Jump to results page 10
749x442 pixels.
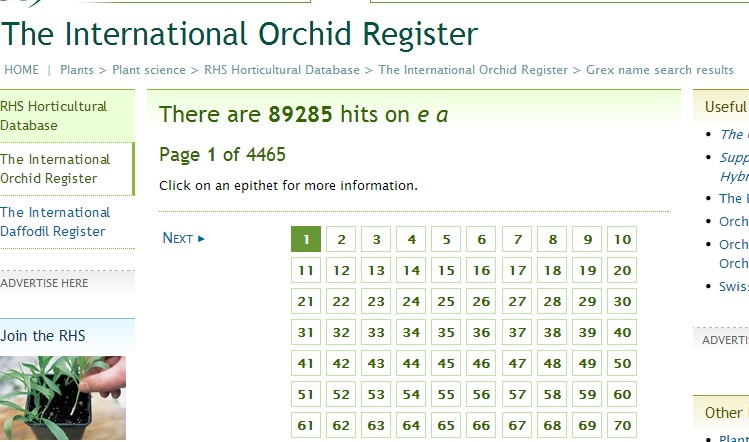click(x=622, y=239)
